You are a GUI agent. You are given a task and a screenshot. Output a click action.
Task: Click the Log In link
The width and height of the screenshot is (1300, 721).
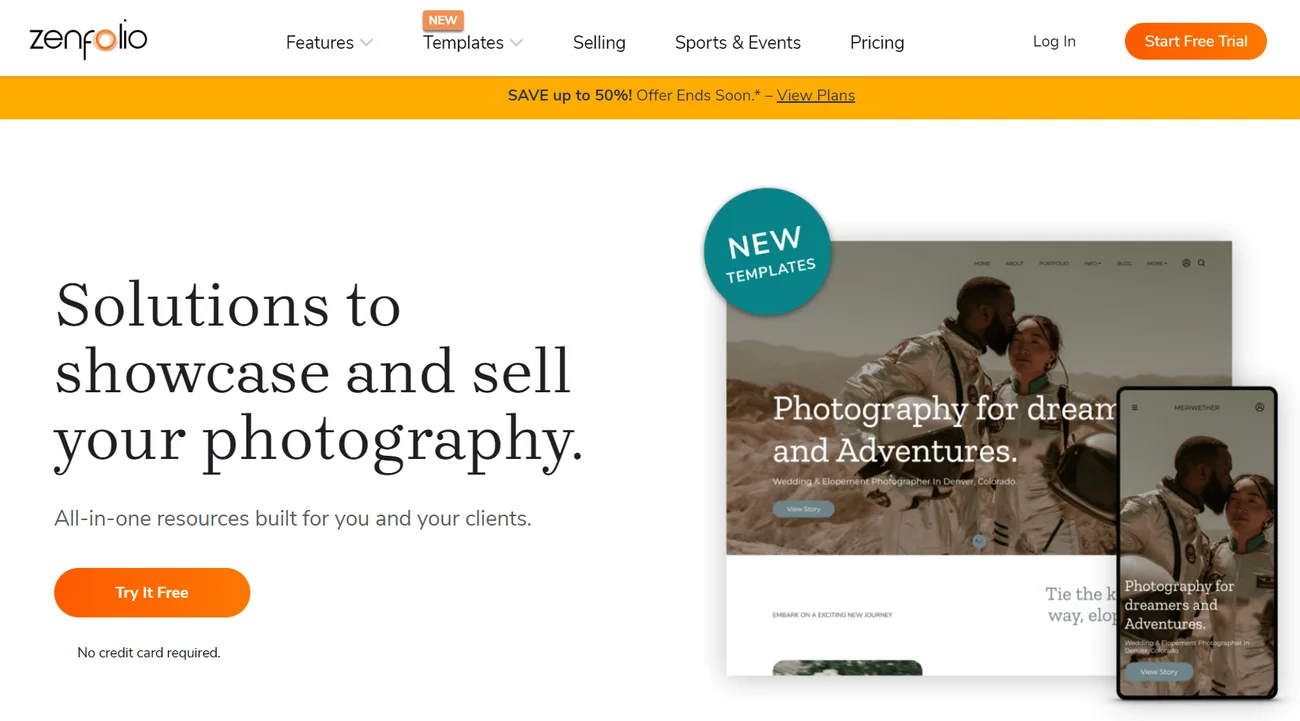[x=1054, y=42]
